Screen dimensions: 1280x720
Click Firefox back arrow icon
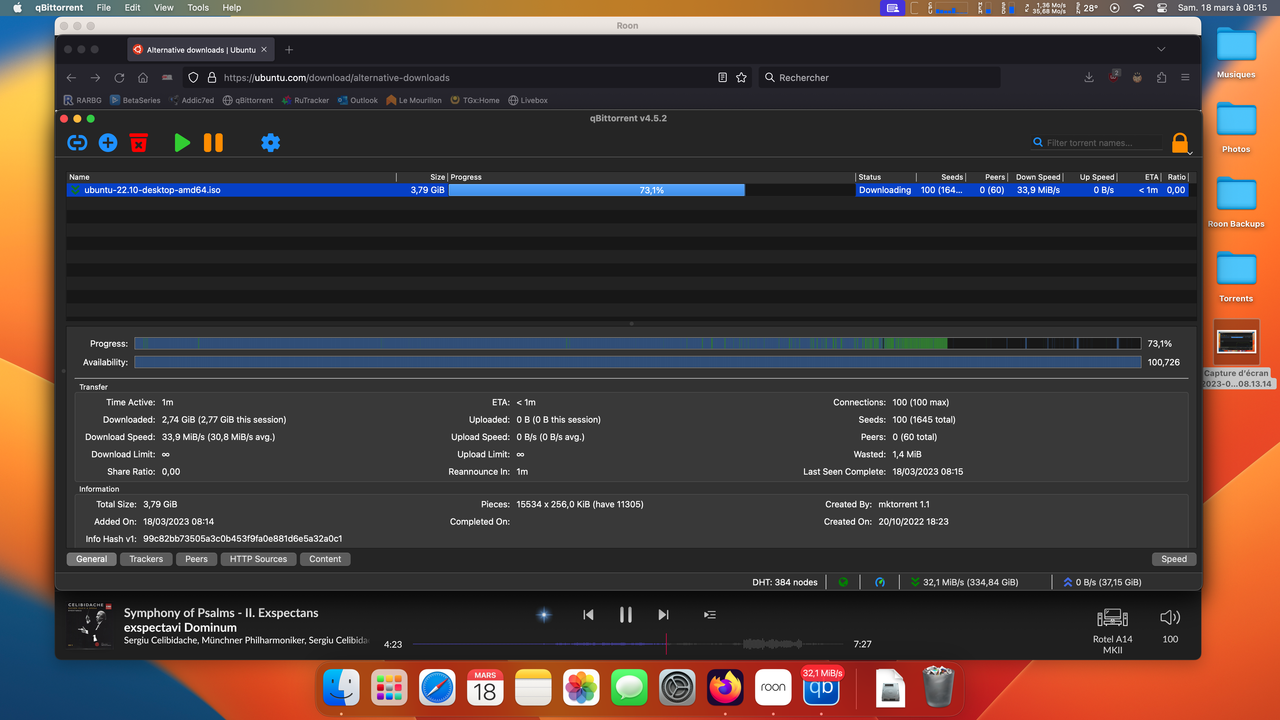pos(71,77)
